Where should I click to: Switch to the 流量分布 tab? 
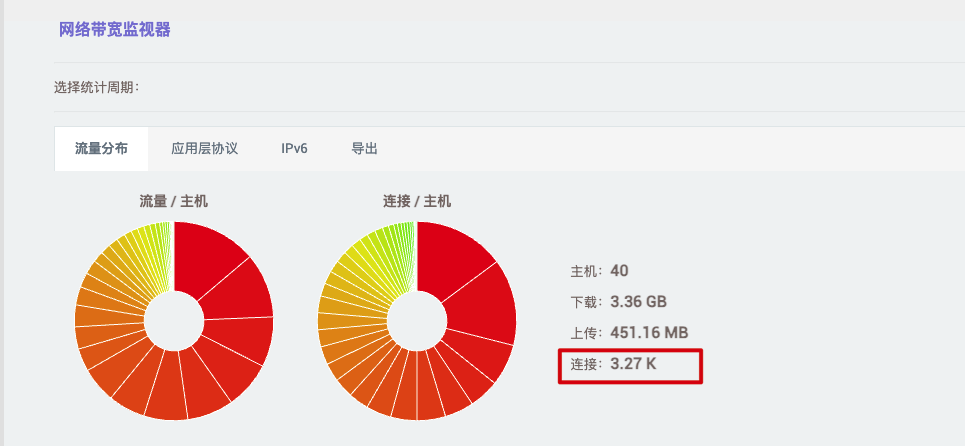click(101, 149)
